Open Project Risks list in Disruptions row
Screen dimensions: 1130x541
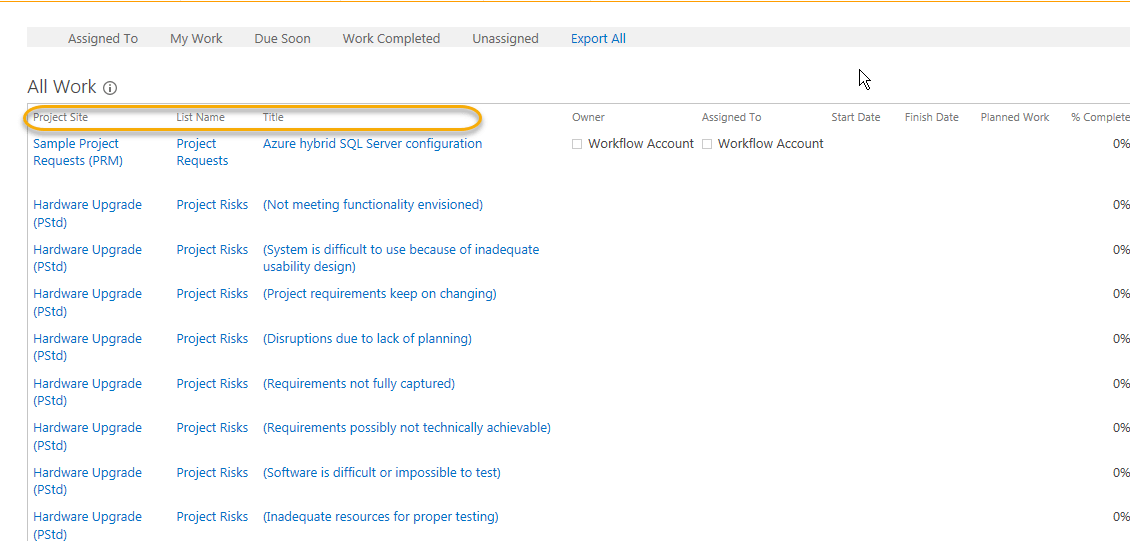(x=212, y=339)
